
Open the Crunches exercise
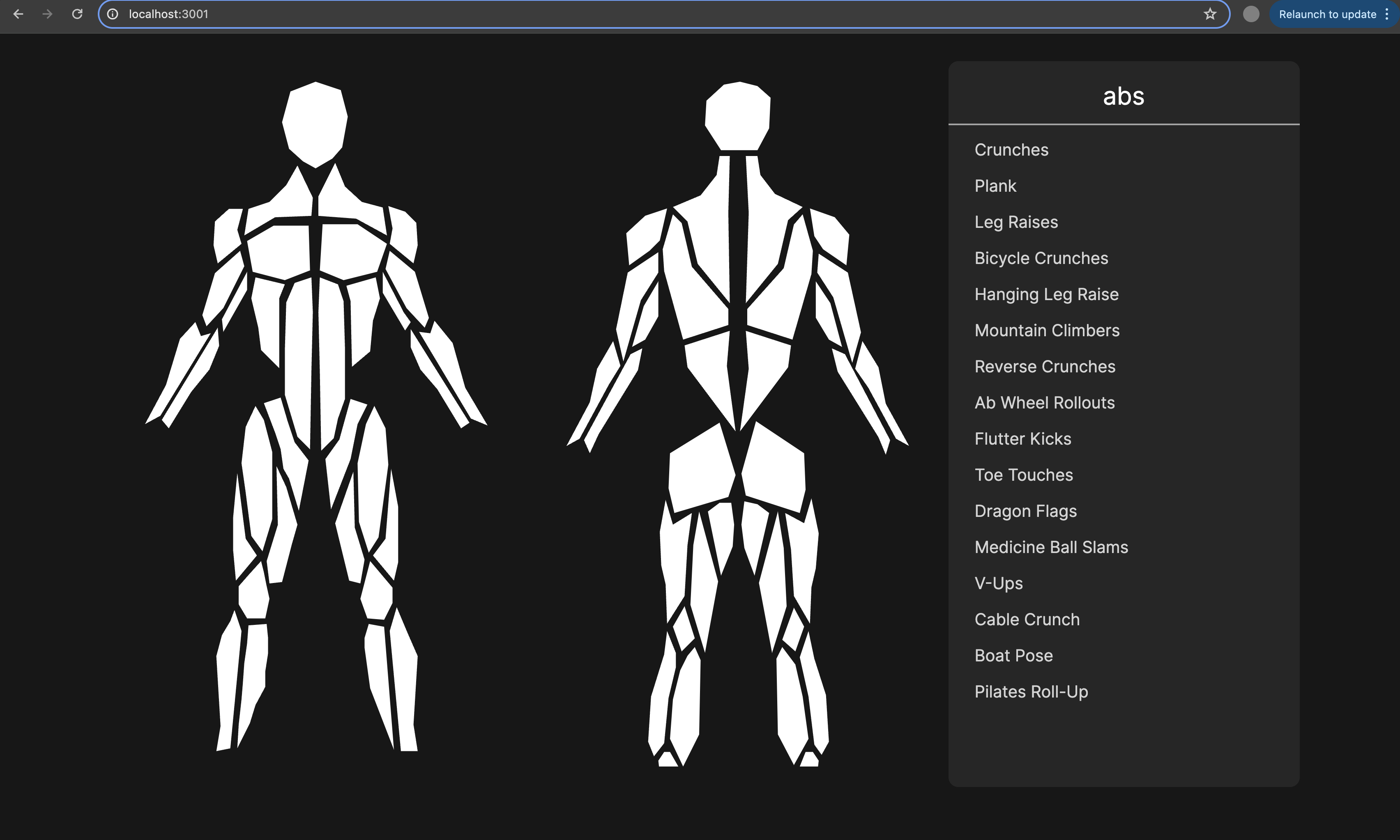coord(1011,150)
